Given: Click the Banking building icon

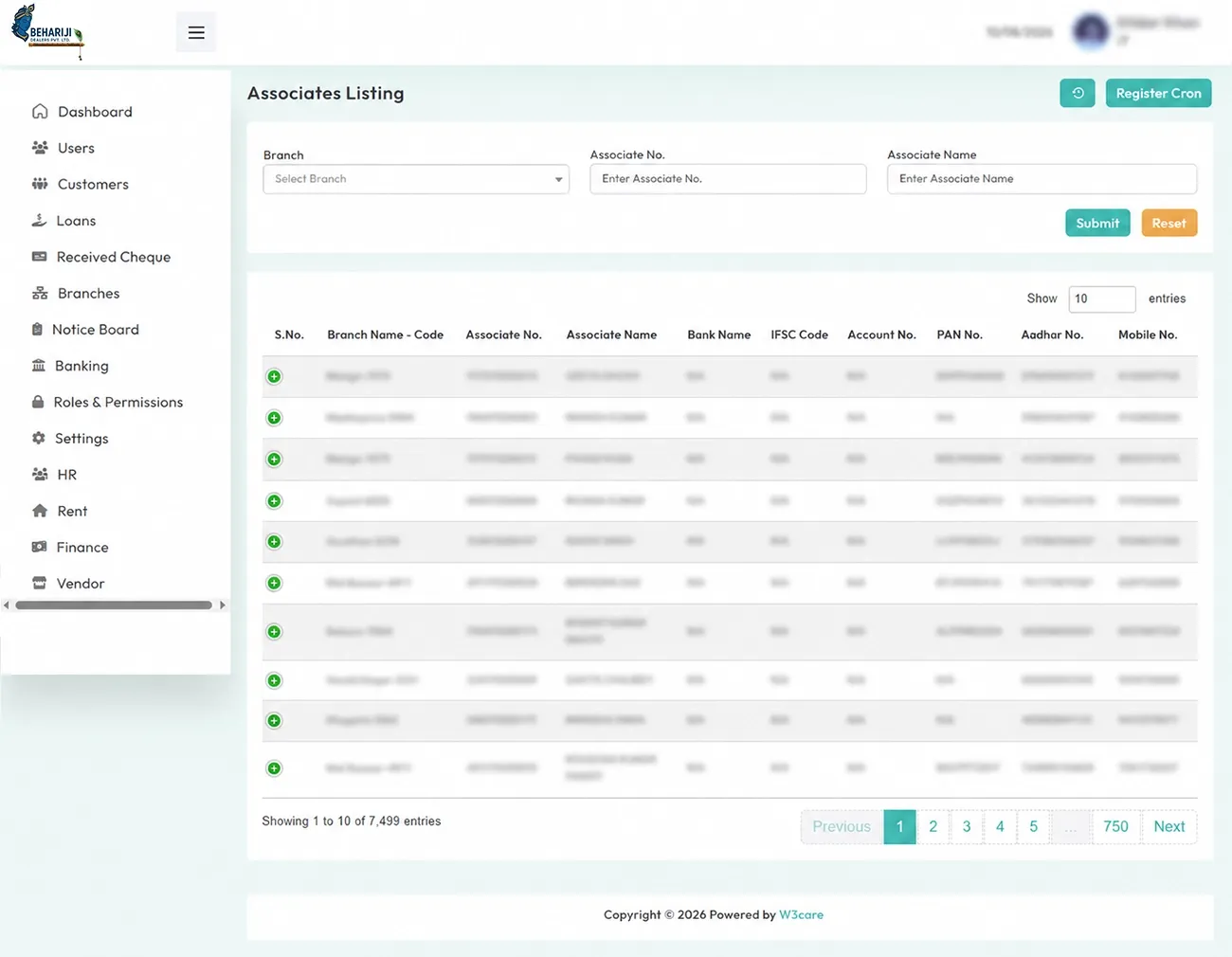Looking at the screenshot, I should (x=39, y=366).
